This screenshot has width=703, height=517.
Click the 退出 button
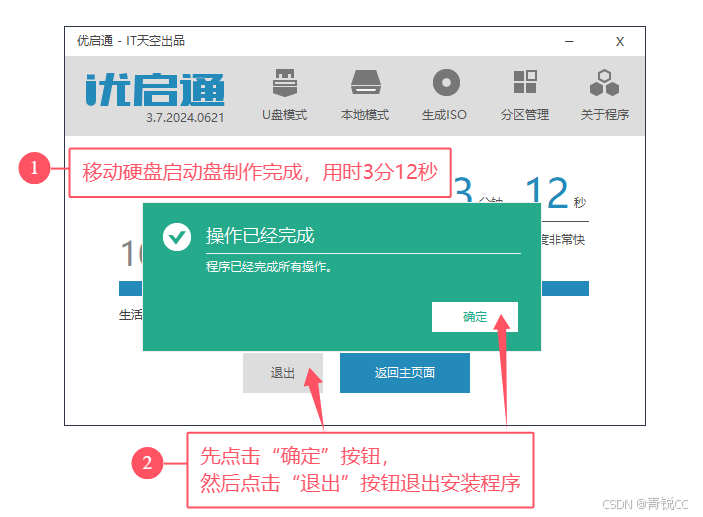pos(282,373)
